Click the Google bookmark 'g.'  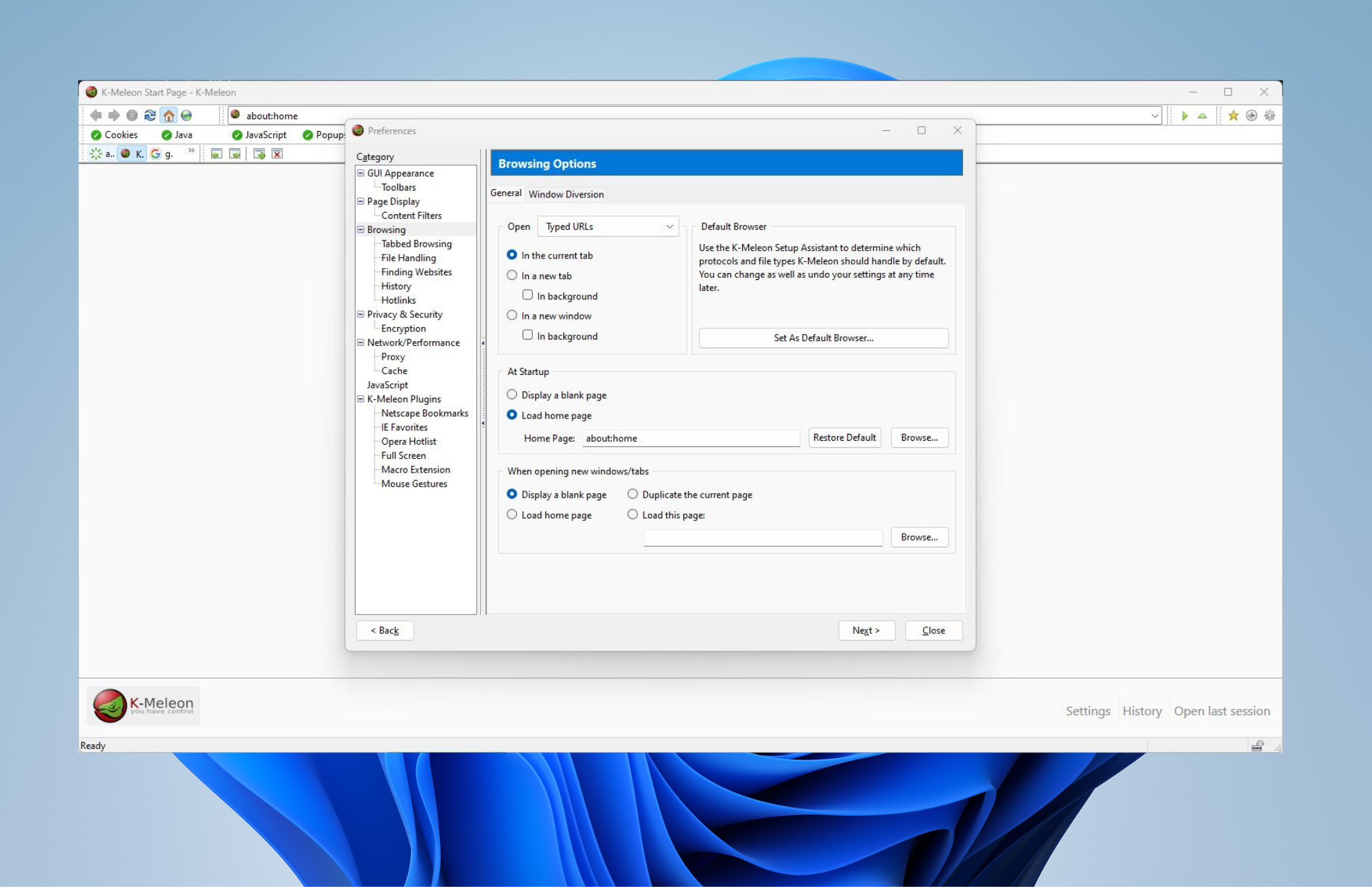[161, 154]
